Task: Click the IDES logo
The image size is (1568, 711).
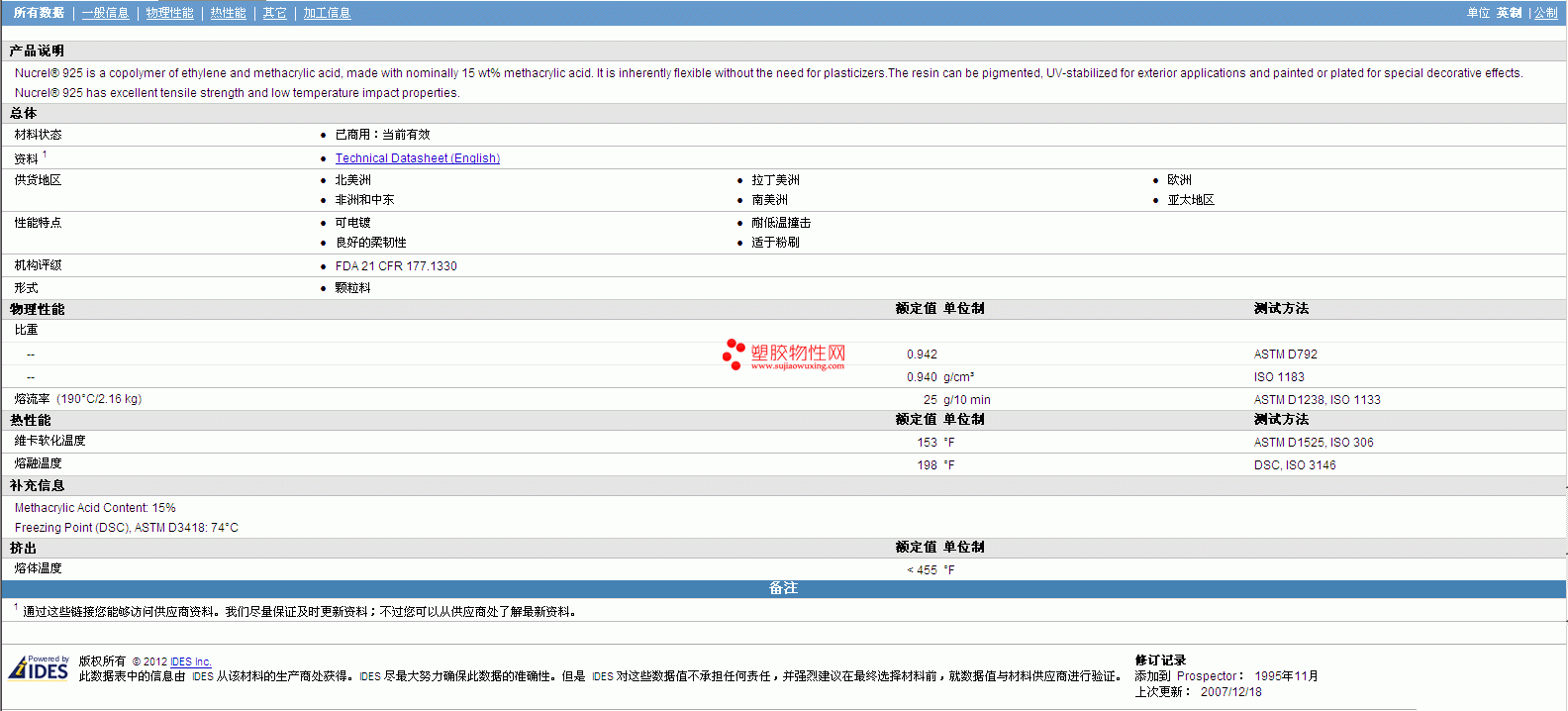Action: [x=39, y=667]
